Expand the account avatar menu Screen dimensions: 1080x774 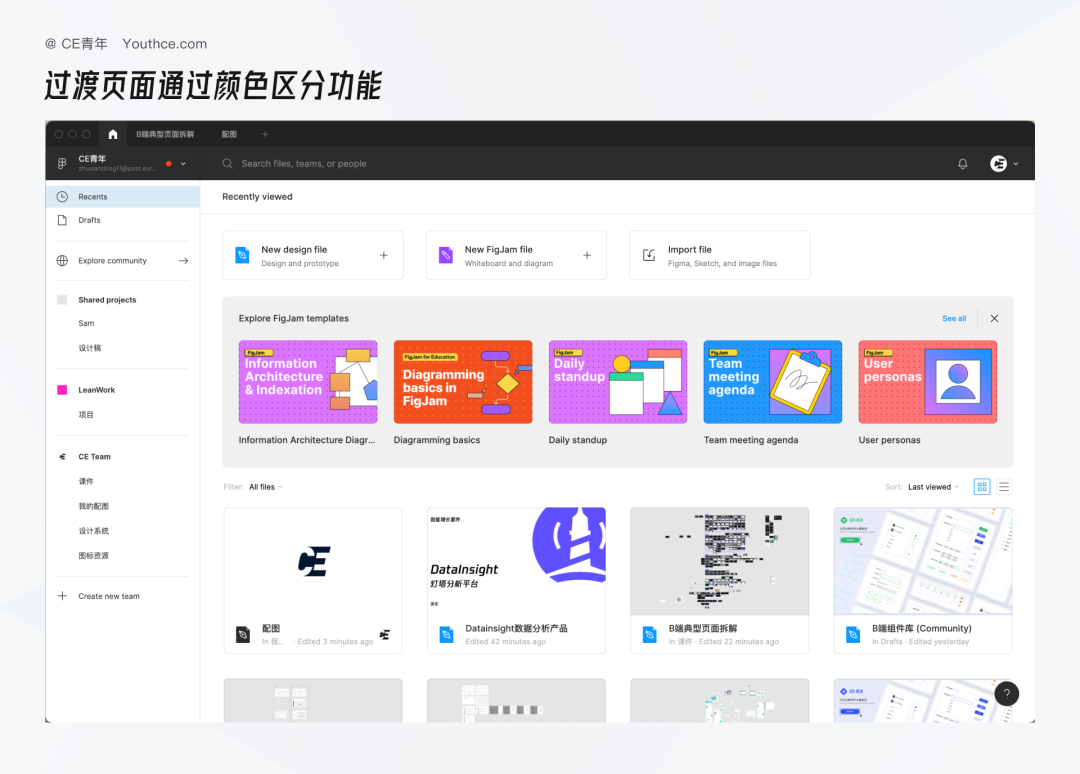[x=1004, y=164]
